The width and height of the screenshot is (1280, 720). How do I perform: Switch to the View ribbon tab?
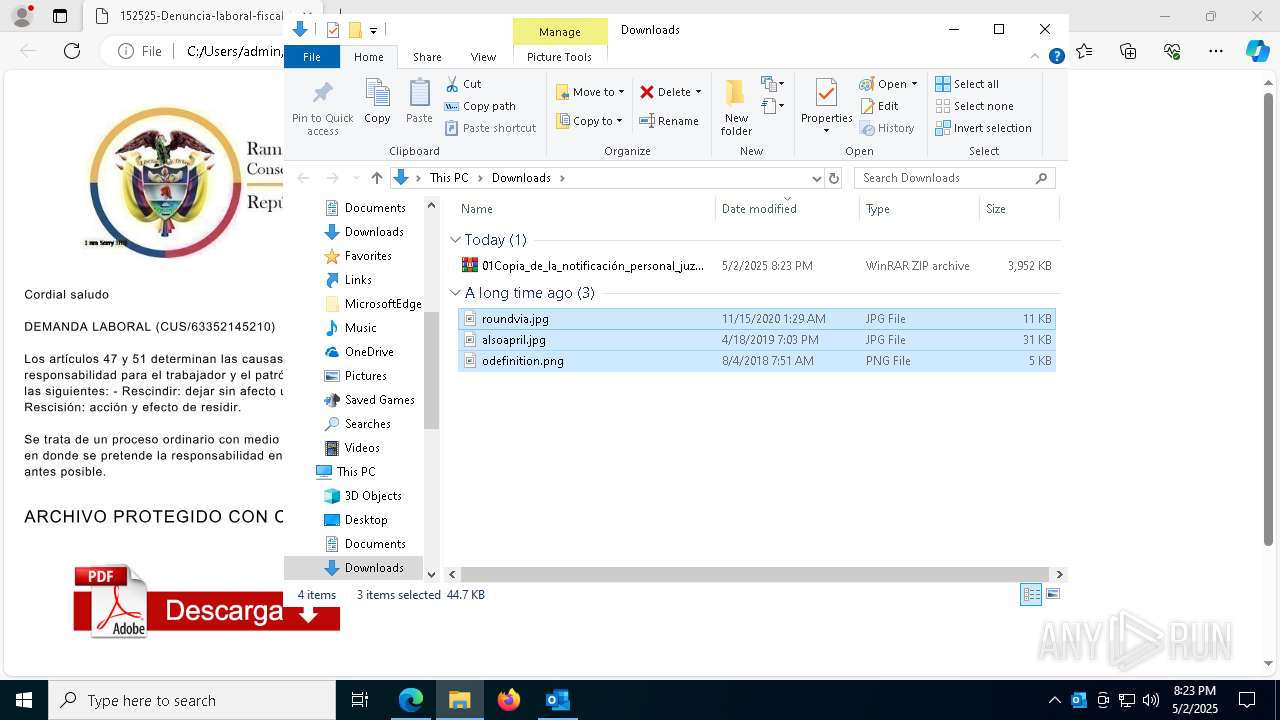(483, 57)
